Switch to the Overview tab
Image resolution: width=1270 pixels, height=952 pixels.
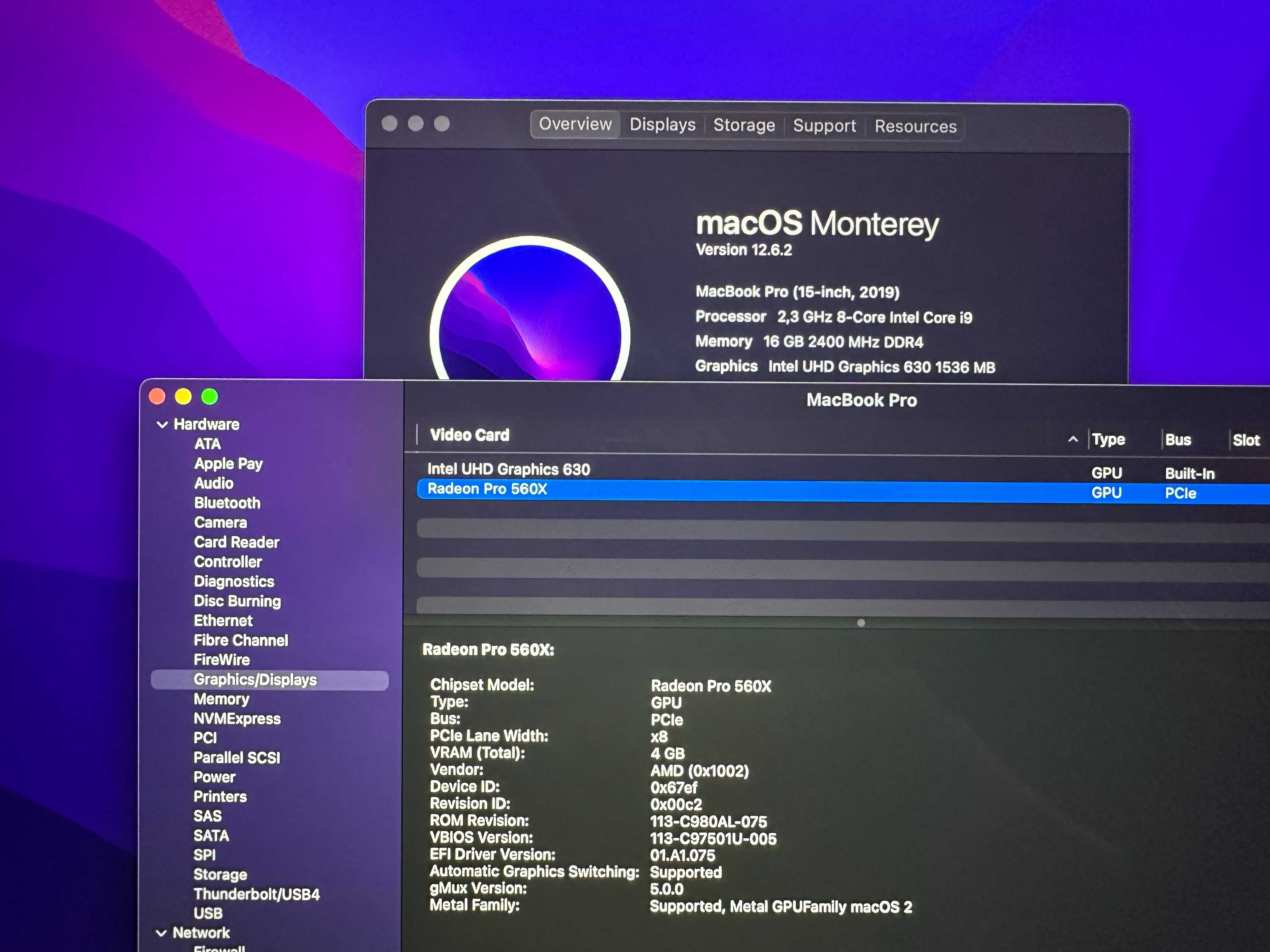[575, 124]
